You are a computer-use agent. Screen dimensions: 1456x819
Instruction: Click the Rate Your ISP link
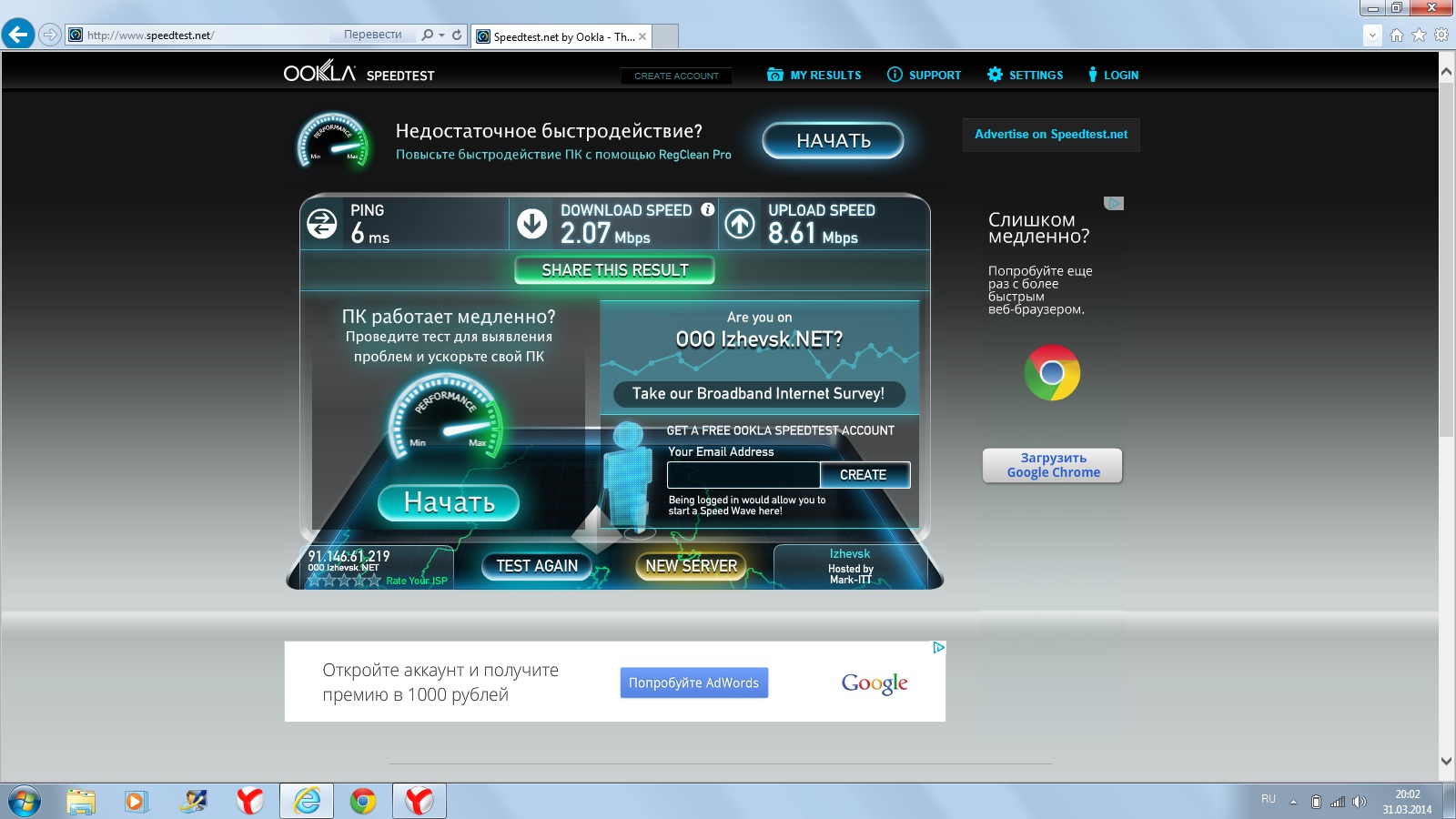tap(417, 581)
